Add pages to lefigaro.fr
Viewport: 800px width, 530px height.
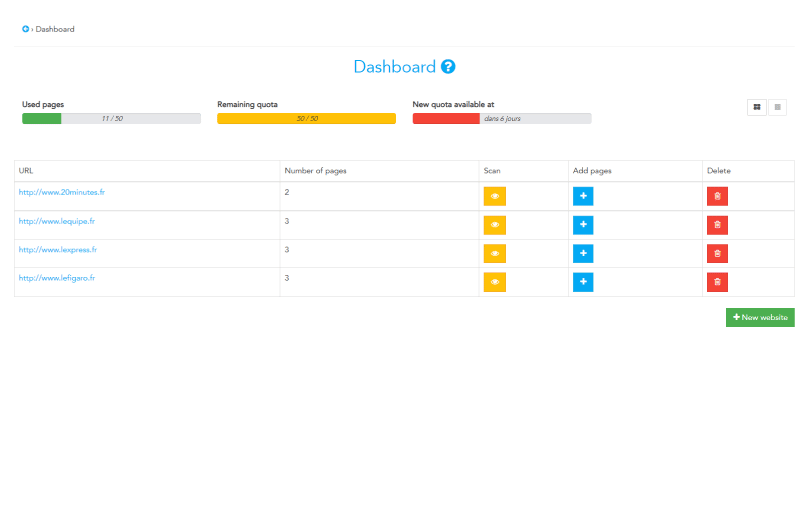pos(583,282)
